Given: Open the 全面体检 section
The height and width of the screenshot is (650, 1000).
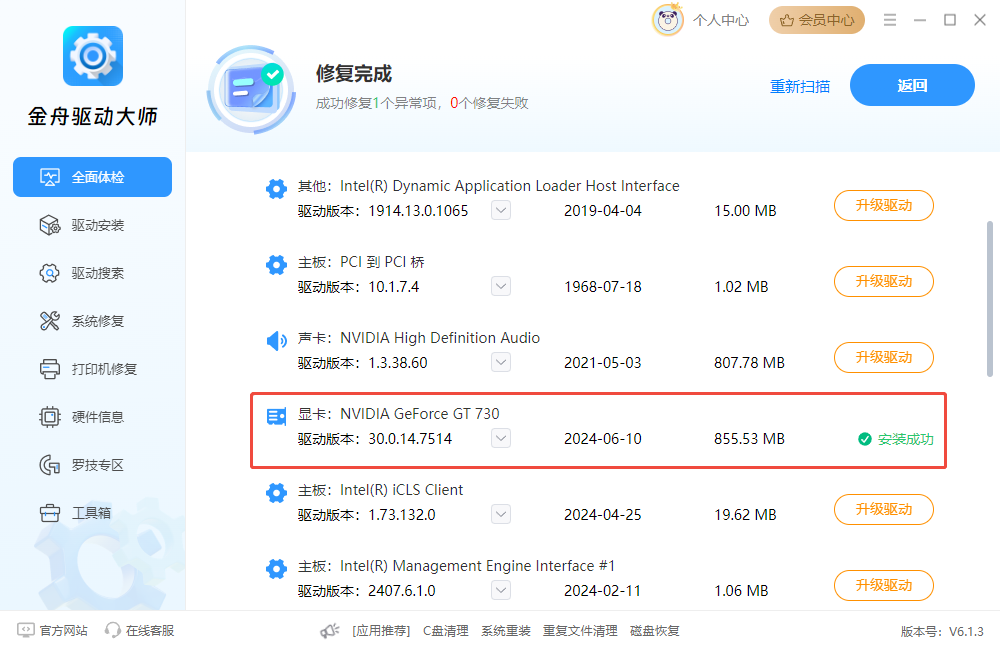Looking at the screenshot, I should (x=92, y=177).
